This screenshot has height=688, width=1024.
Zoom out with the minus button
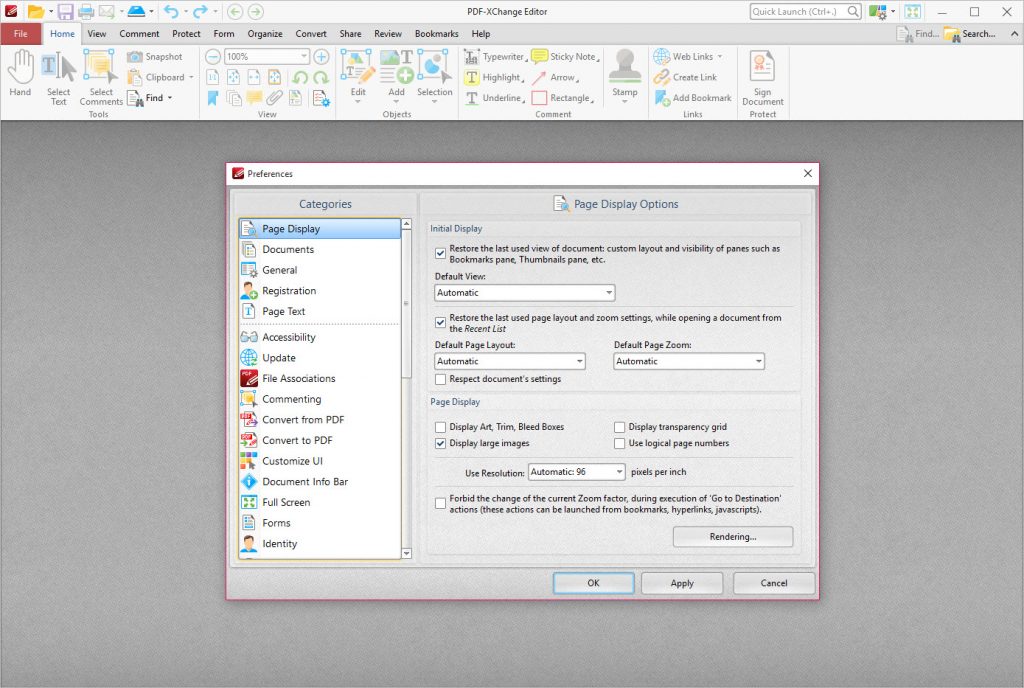point(212,57)
